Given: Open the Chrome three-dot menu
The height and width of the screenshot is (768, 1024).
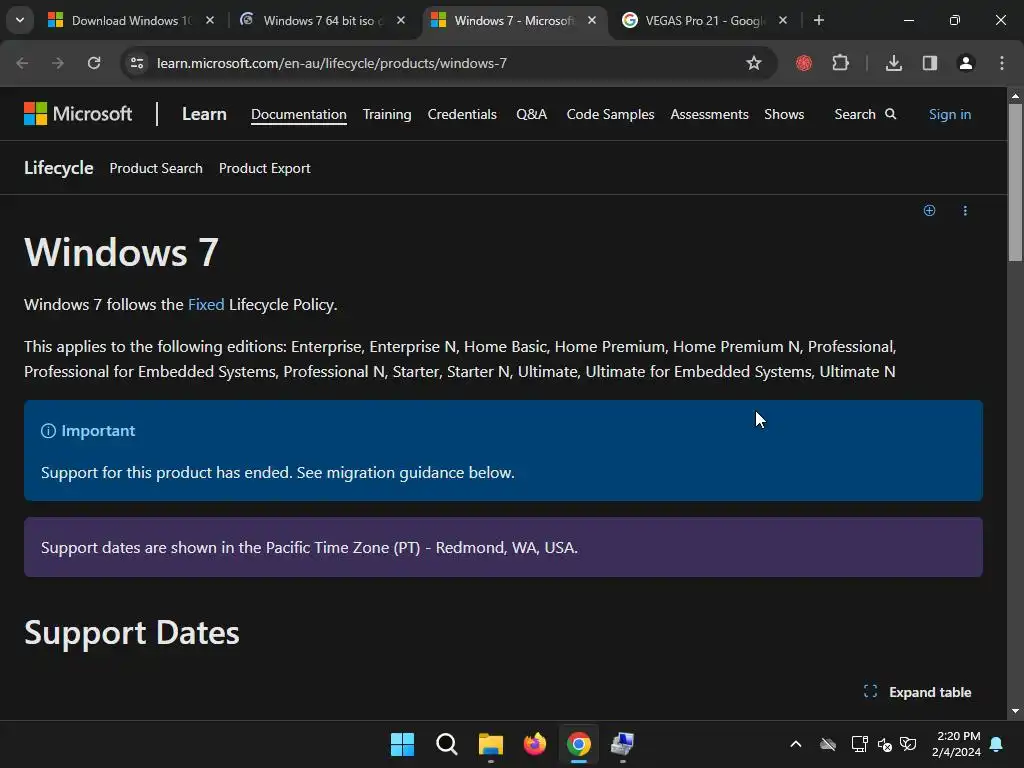Looking at the screenshot, I should (1002, 63).
